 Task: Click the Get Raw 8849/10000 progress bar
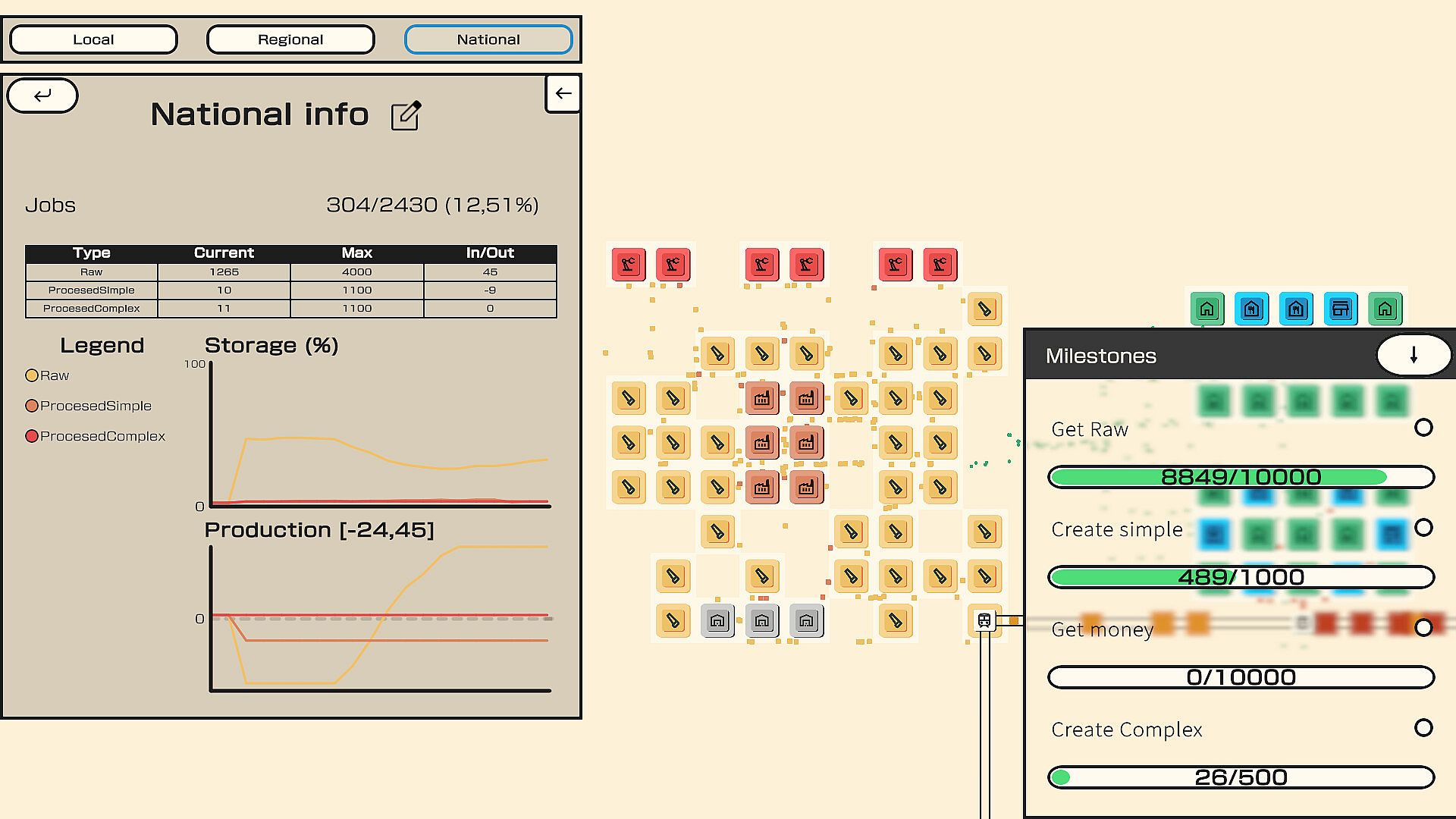(1241, 477)
